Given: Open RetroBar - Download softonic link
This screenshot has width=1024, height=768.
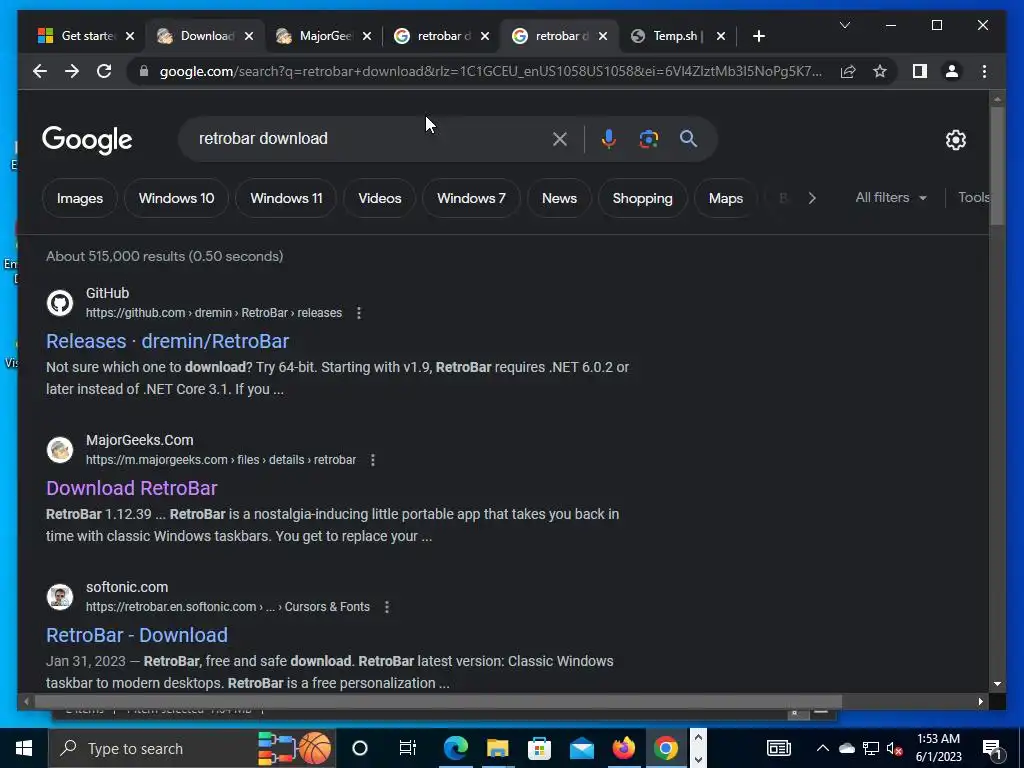Looking at the screenshot, I should pyautogui.click(x=136, y=635).
